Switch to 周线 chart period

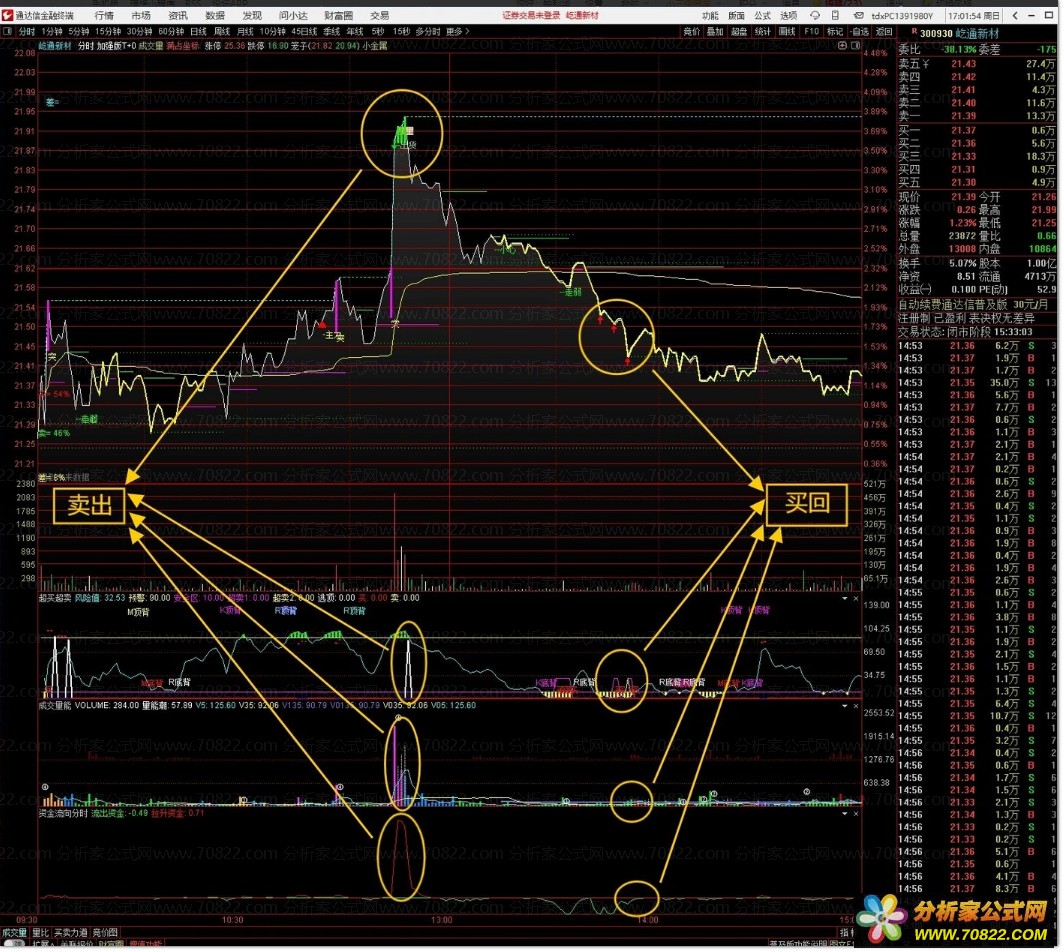coord(222,31)
